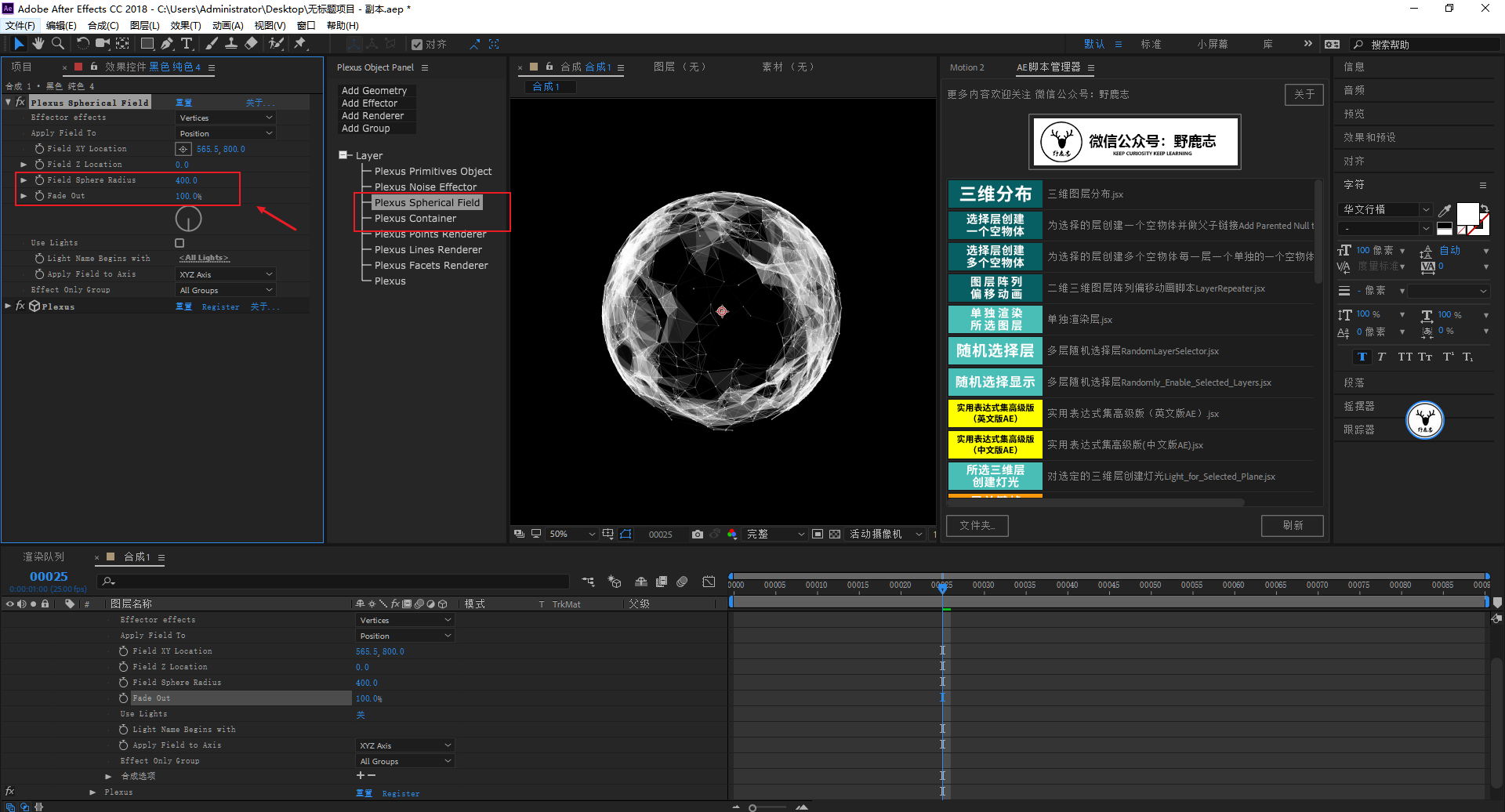1505x812 pixels.
Task: Open the 文件(F) menu
Action: (x=20, y=26)
